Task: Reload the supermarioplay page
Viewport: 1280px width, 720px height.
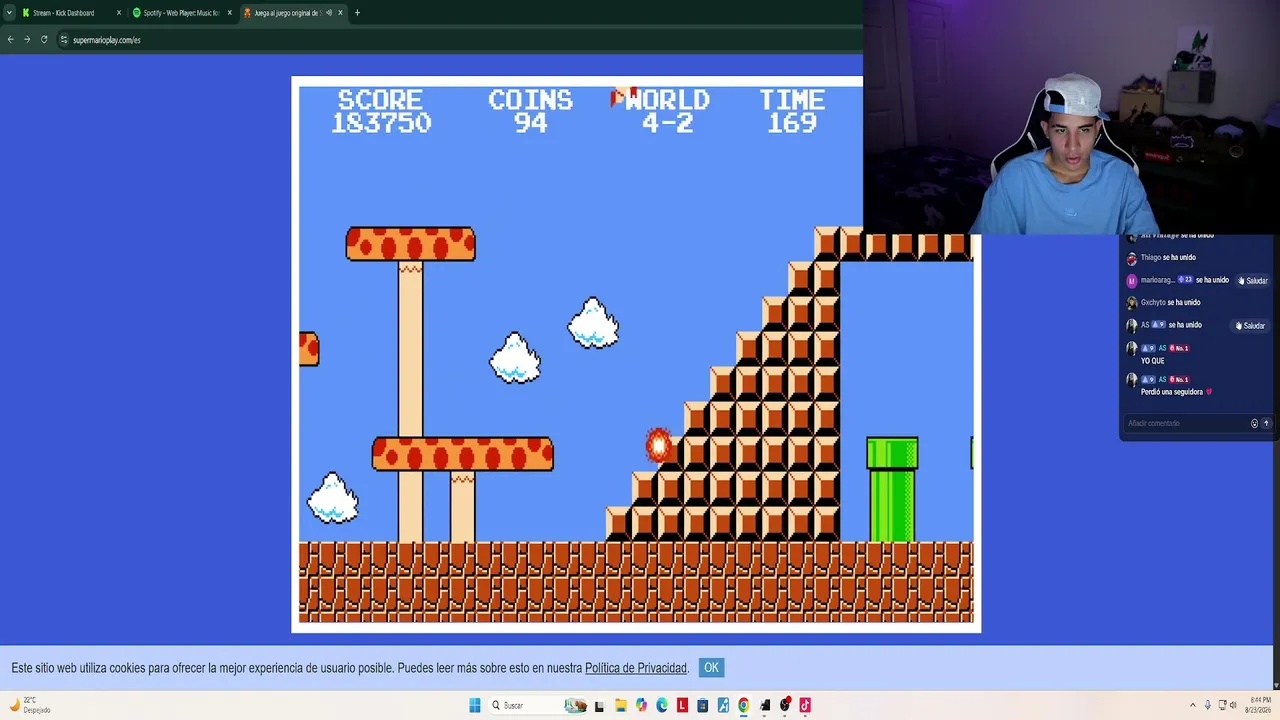Action: tap(44, 40)
